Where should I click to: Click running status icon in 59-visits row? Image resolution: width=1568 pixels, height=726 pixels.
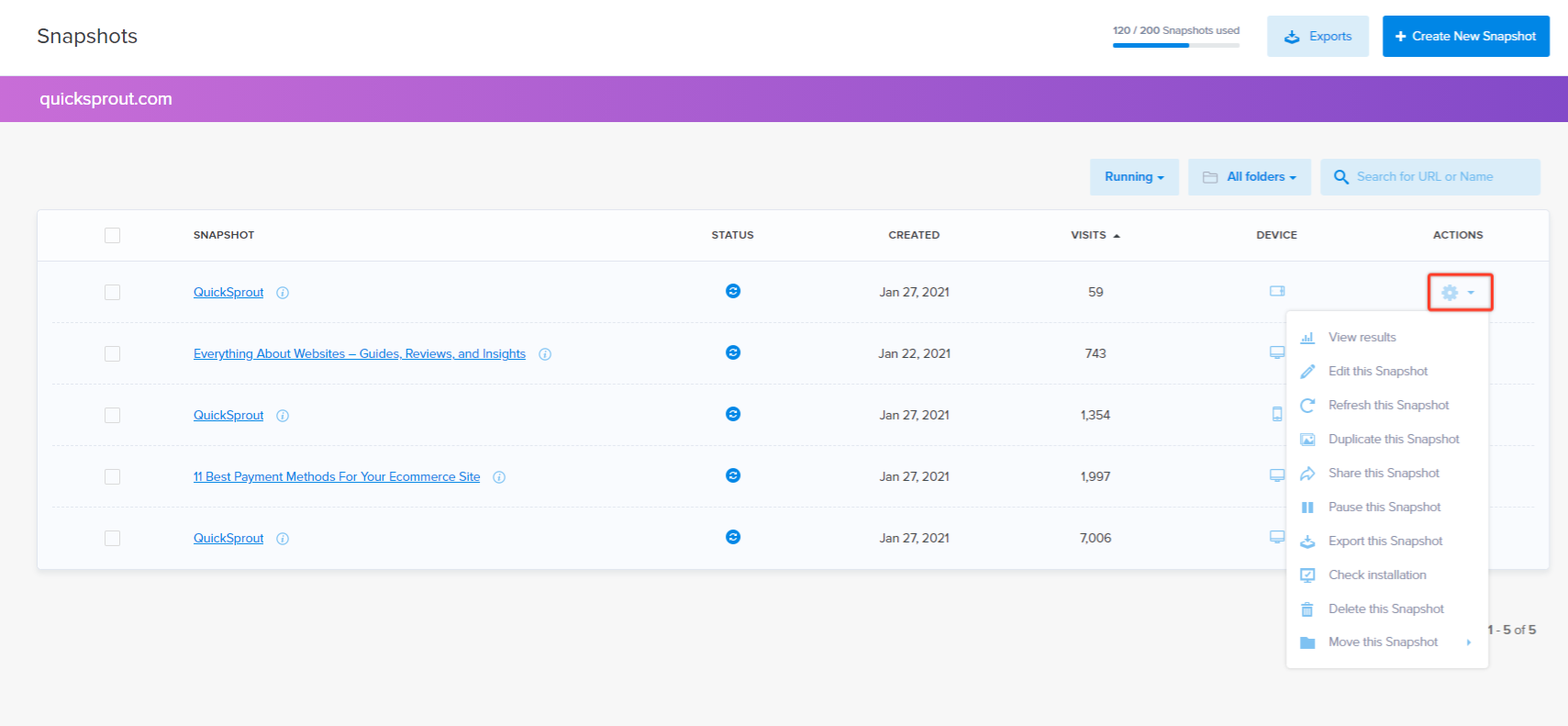[x=733, y=291]
